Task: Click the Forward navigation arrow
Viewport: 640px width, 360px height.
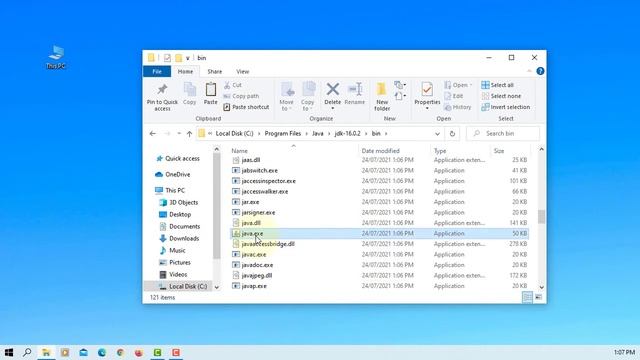Action: click(x=167, y=133)
